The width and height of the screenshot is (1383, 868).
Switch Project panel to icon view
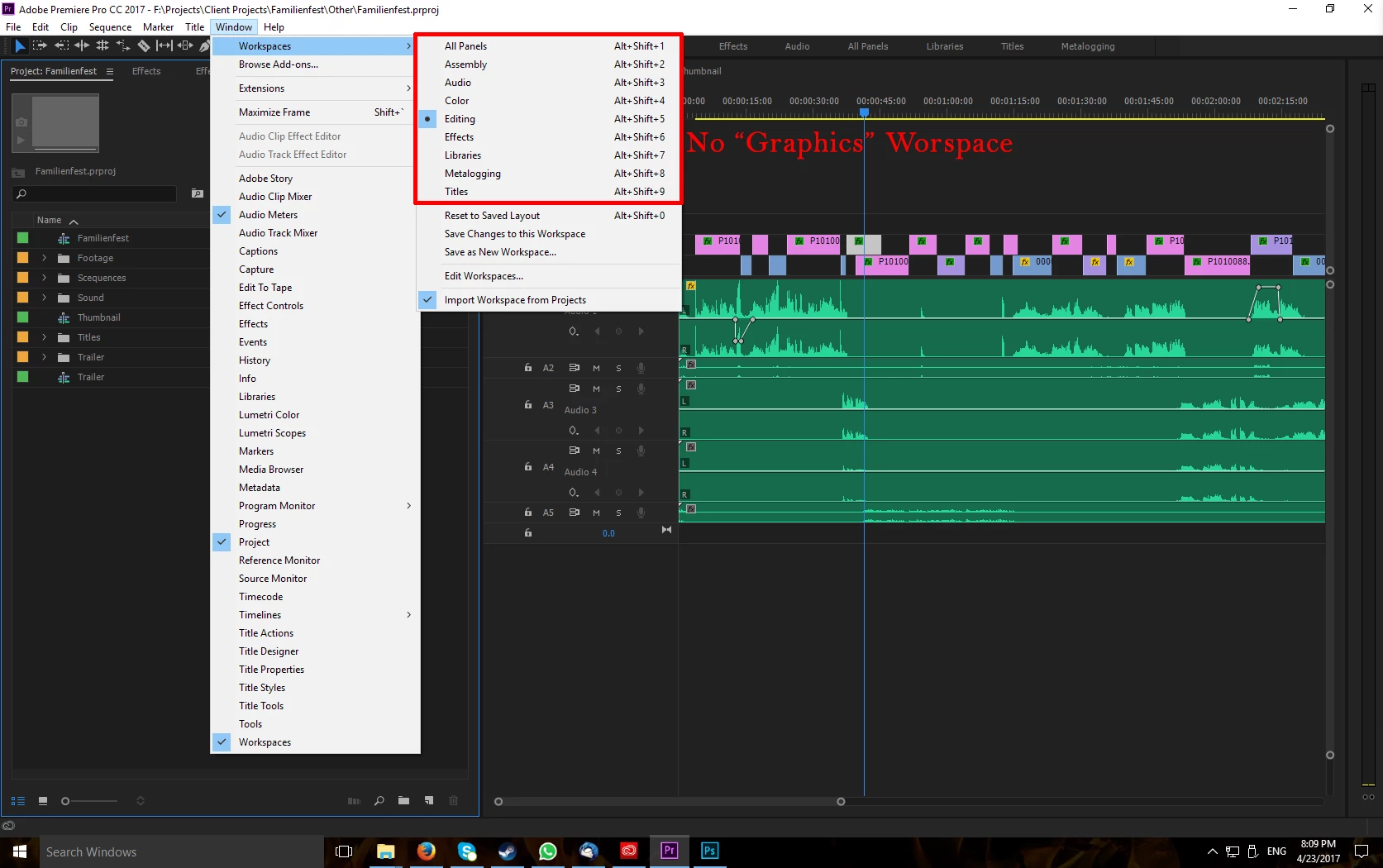point(43,801)
